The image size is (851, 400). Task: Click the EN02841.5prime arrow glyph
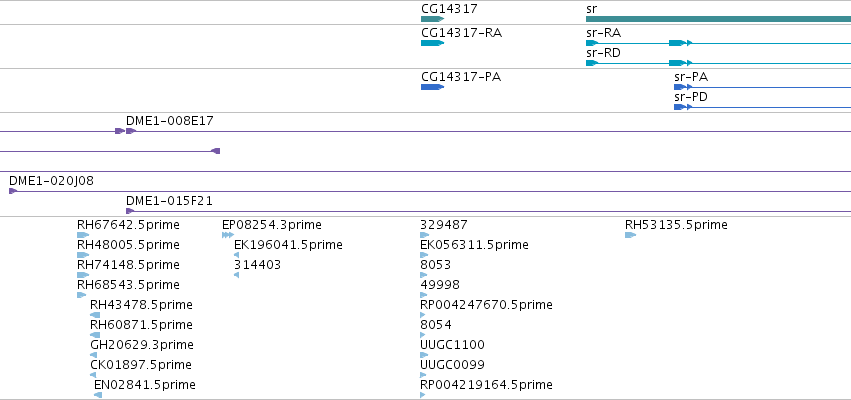(x=98, y=395)
